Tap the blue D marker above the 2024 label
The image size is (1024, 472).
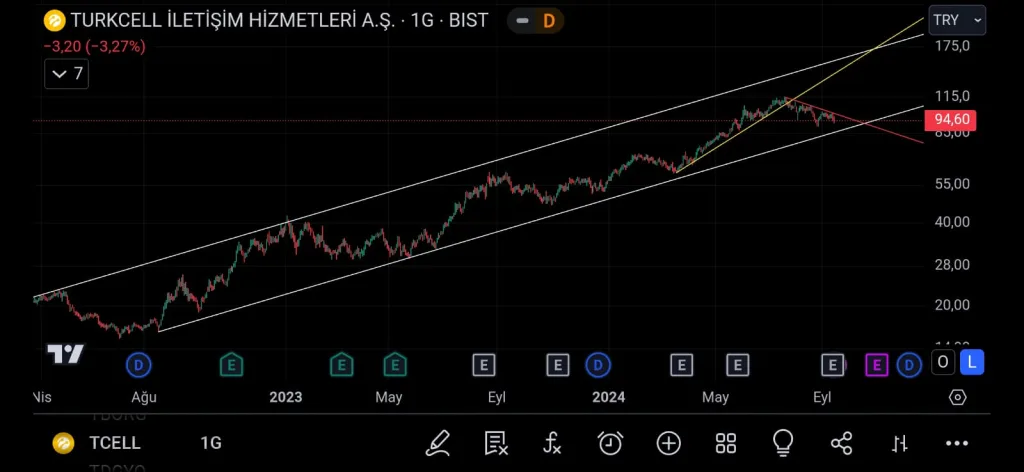597,365
